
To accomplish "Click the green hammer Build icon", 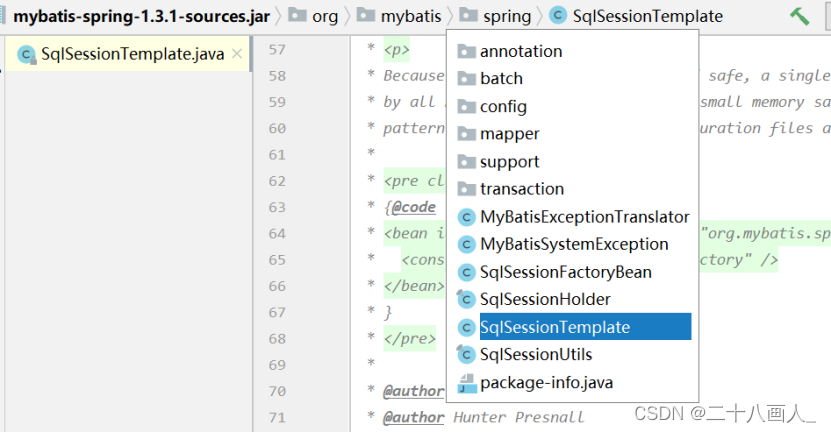I will 799,16.
